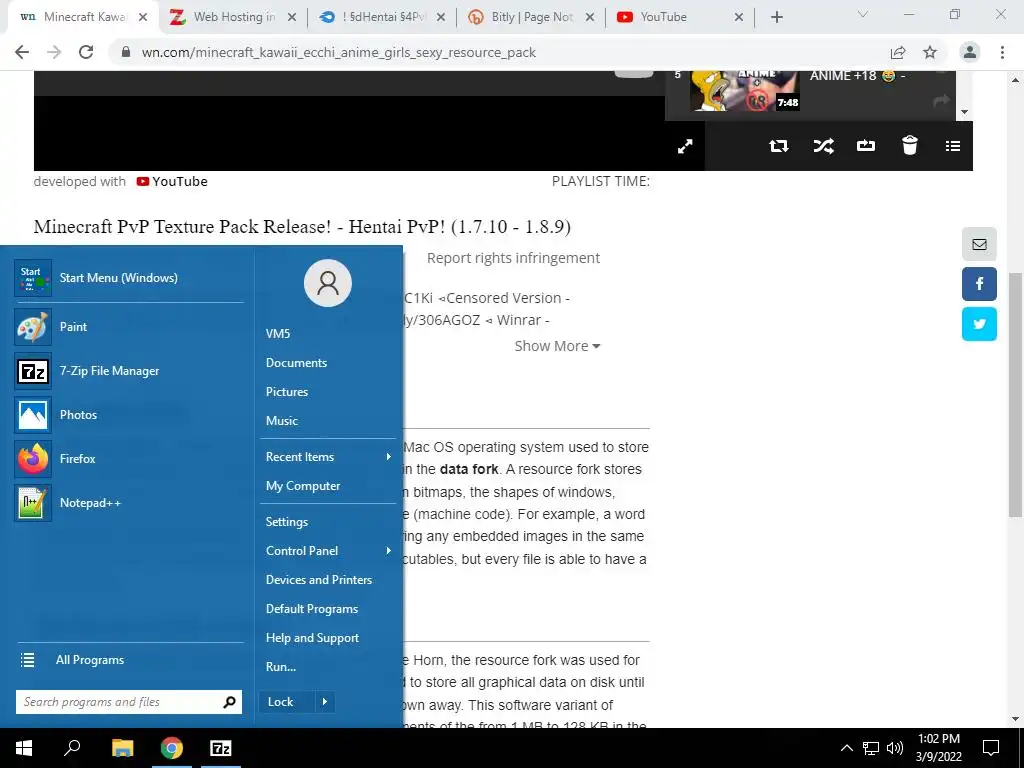The height and width of the screenshot is (768, 1024).
Task: Switch to the Bitly Page Not Found tab
Action: coord(530,17)
